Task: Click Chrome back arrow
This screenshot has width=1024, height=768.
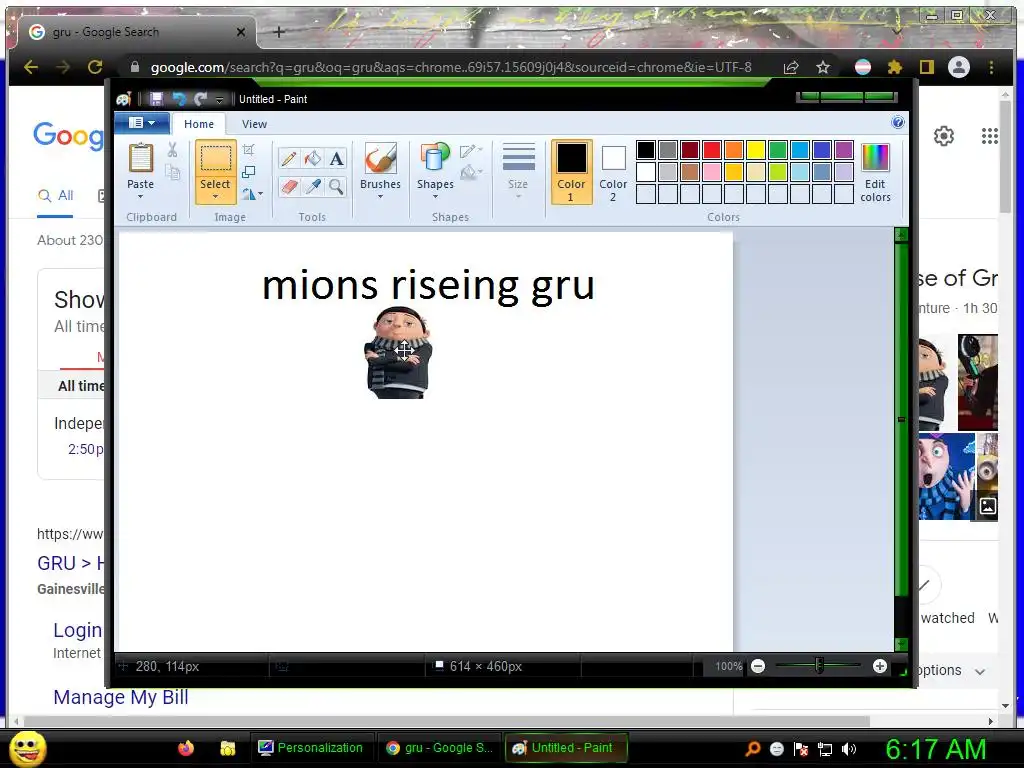Action: pyautogui.click(x=31, y=67)
